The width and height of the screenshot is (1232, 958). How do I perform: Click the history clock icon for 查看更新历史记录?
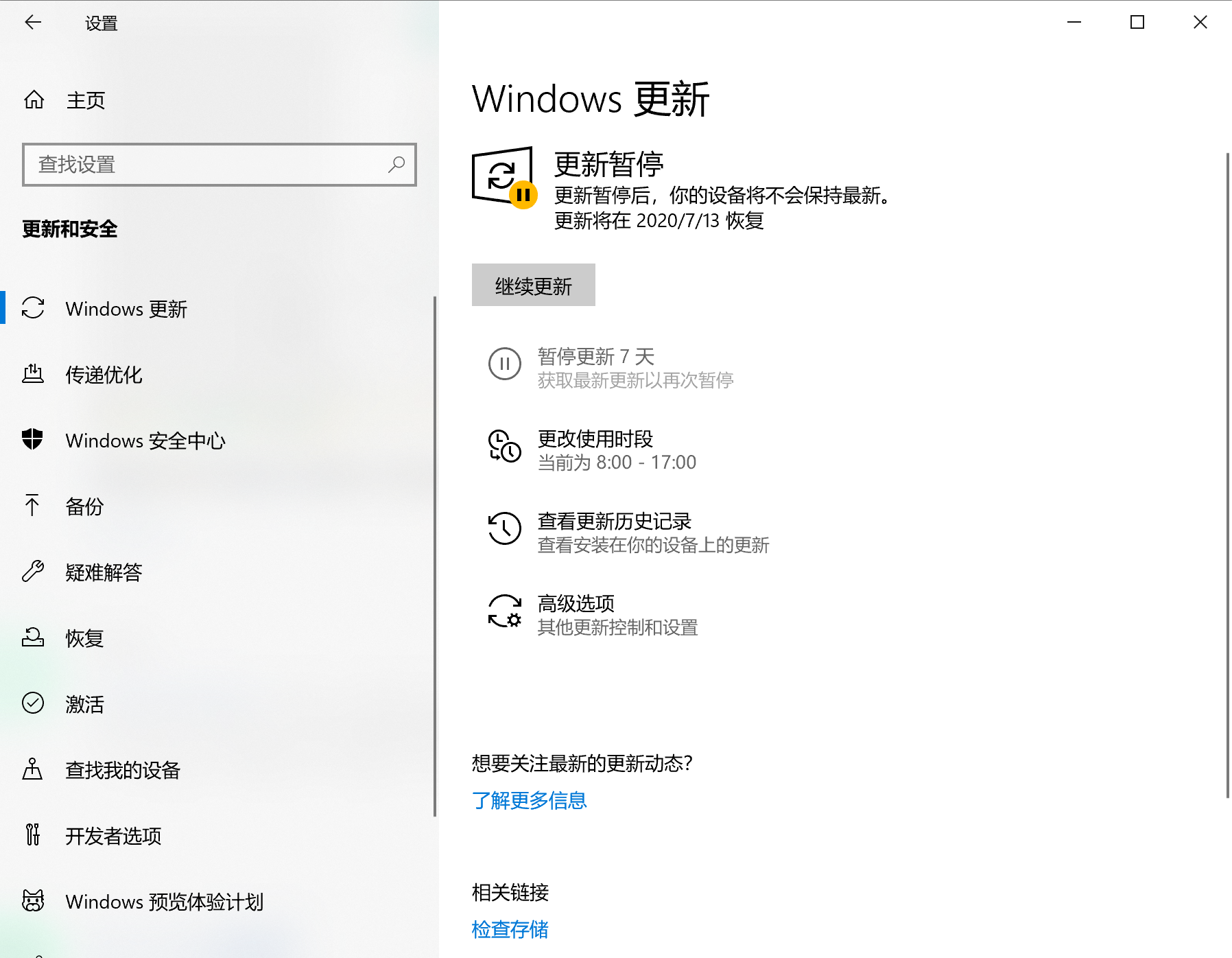tap(505, 528)
